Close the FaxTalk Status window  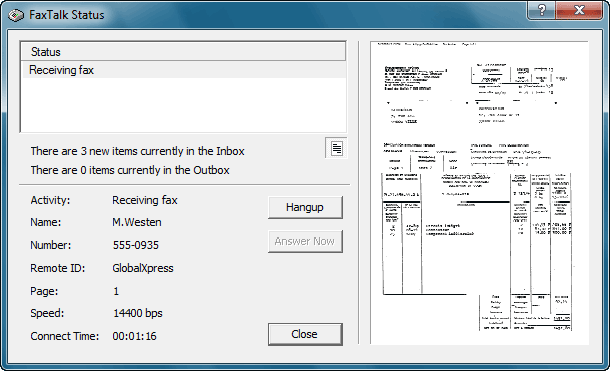click(579, 10)
